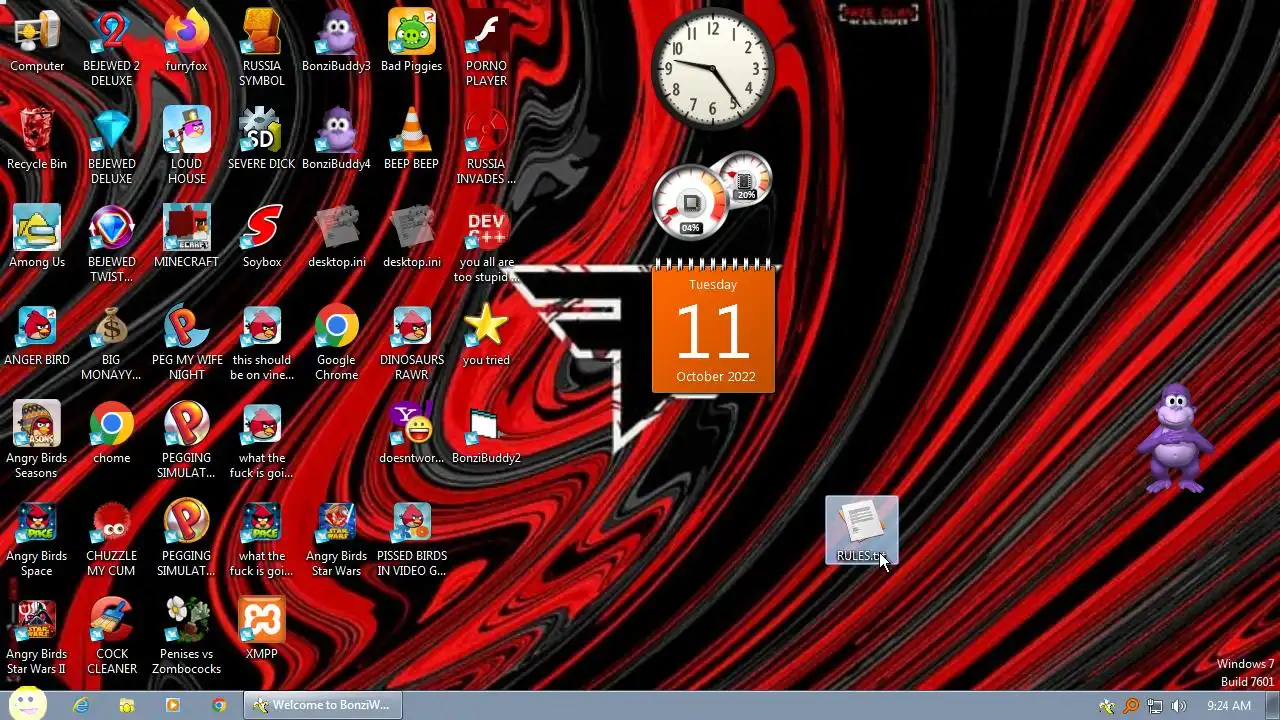Select the RULES.txt file on desktop
1280x720 pixels.
[861, 530]
